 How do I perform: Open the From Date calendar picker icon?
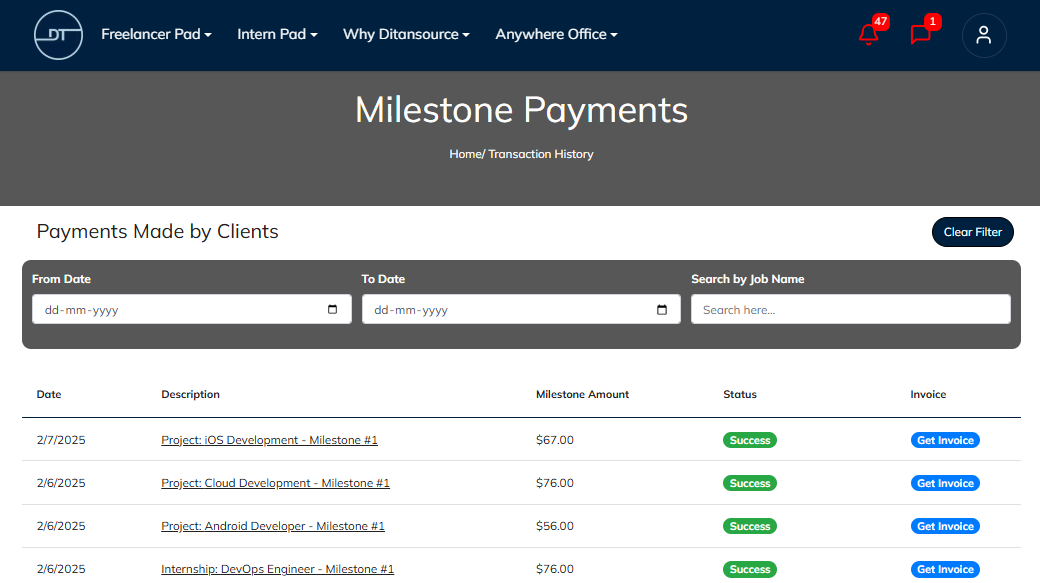coord(333,310)
